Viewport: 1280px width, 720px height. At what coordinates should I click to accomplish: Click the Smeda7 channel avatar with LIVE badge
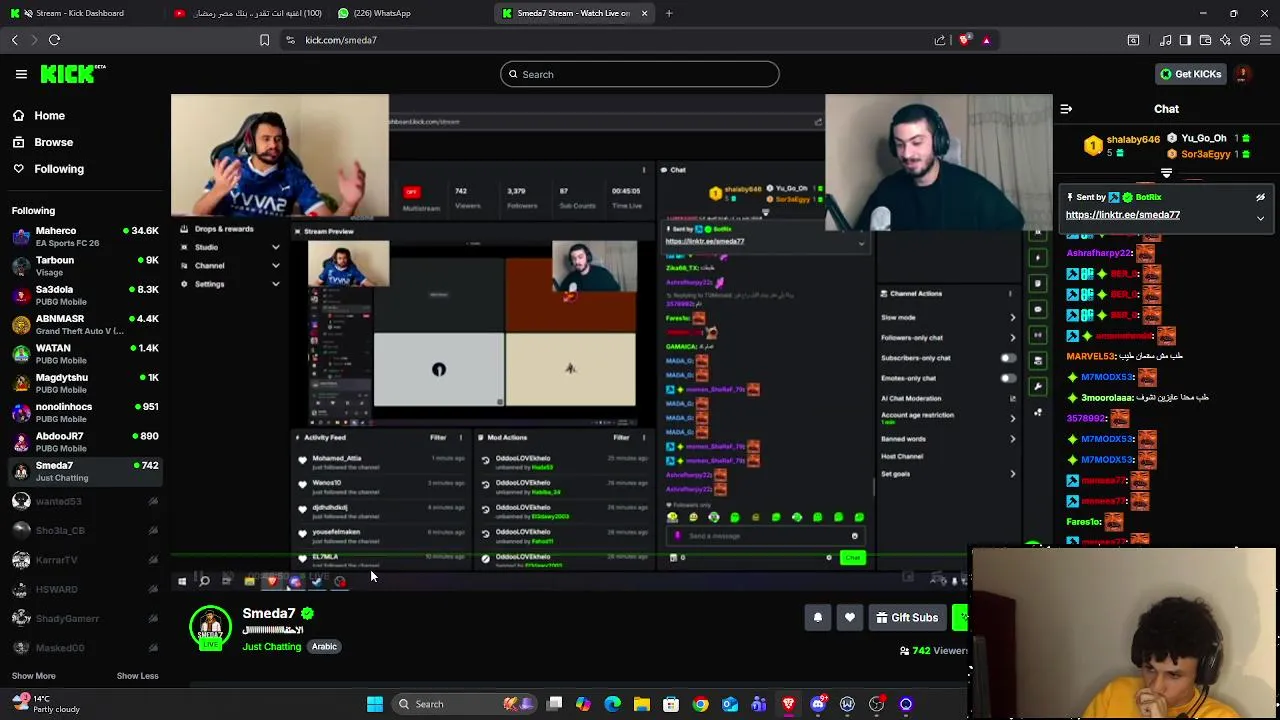point(210,628)
